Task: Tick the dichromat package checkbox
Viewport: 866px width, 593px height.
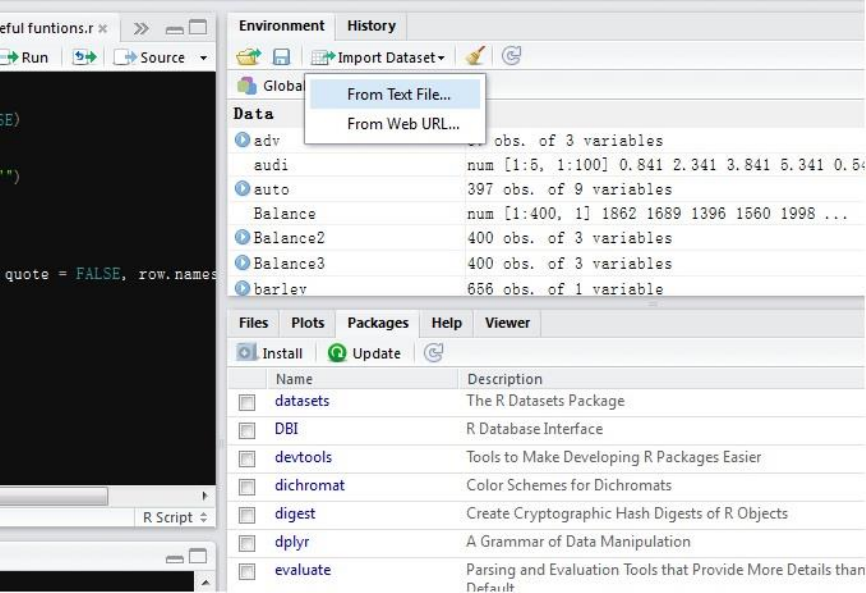Action: point(247,487)
